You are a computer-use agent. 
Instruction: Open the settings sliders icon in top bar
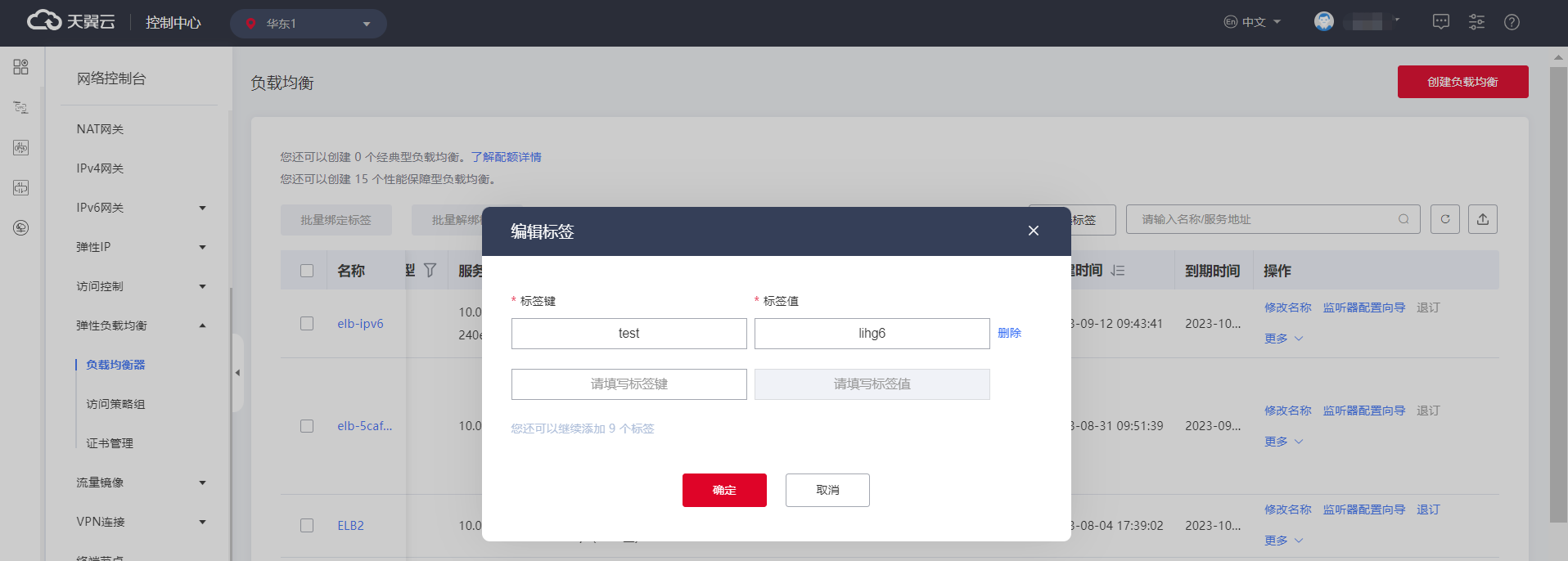click(1476, 22)
